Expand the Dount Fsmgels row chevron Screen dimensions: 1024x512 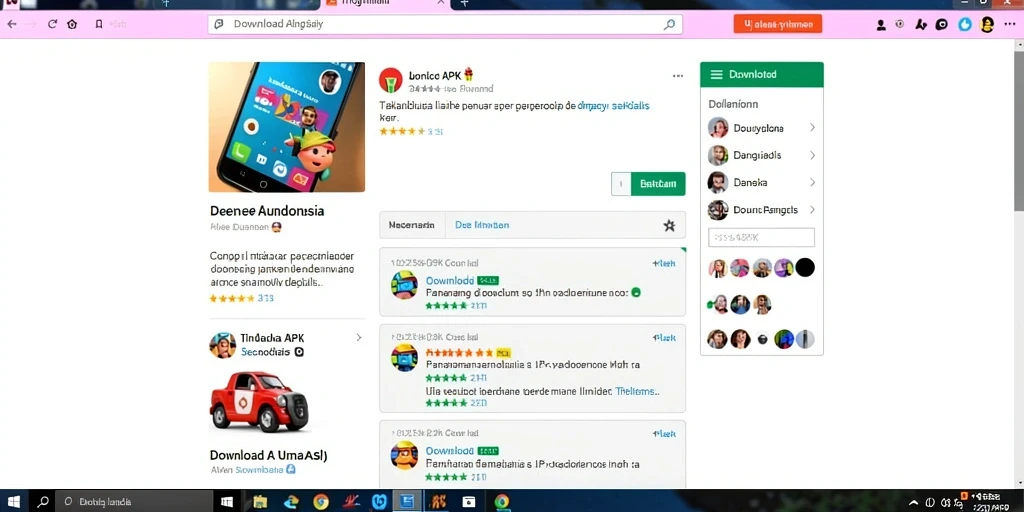click(x=812, y=210)
